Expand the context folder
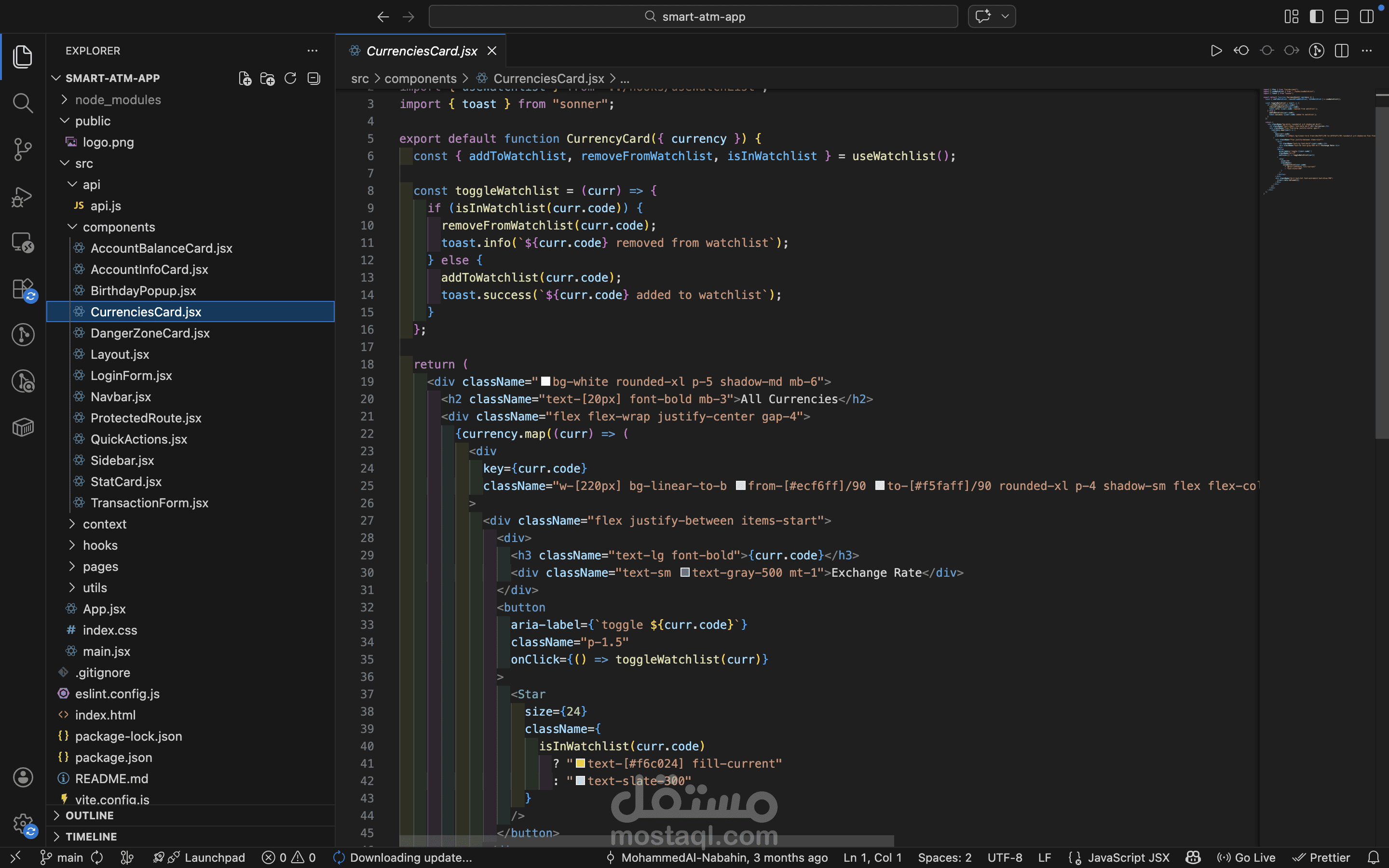 (104, 524)
